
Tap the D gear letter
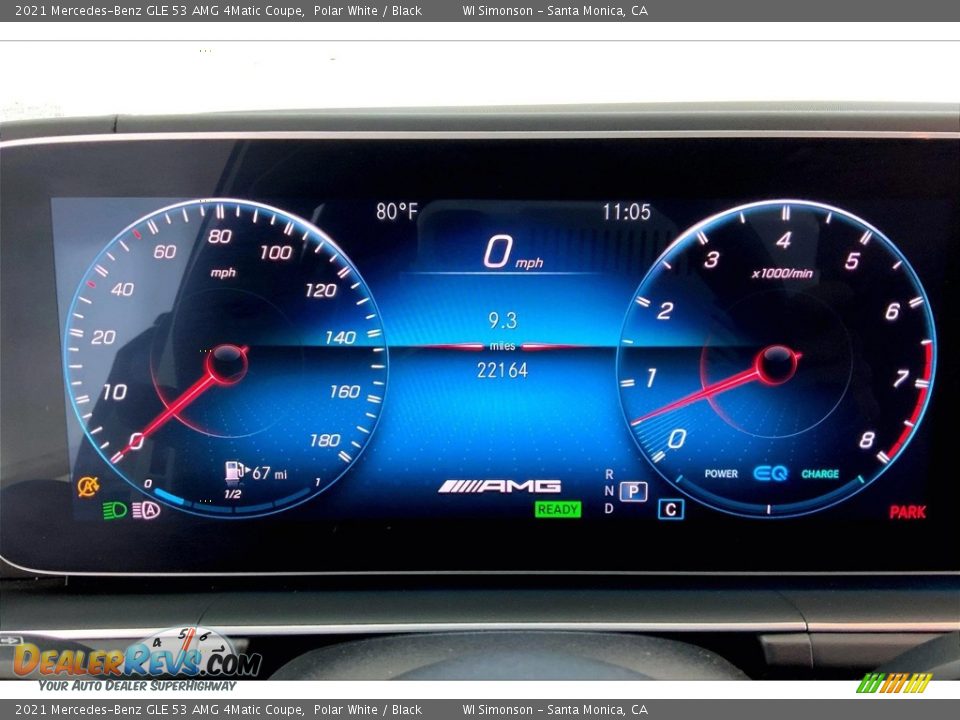click(609, 509)
